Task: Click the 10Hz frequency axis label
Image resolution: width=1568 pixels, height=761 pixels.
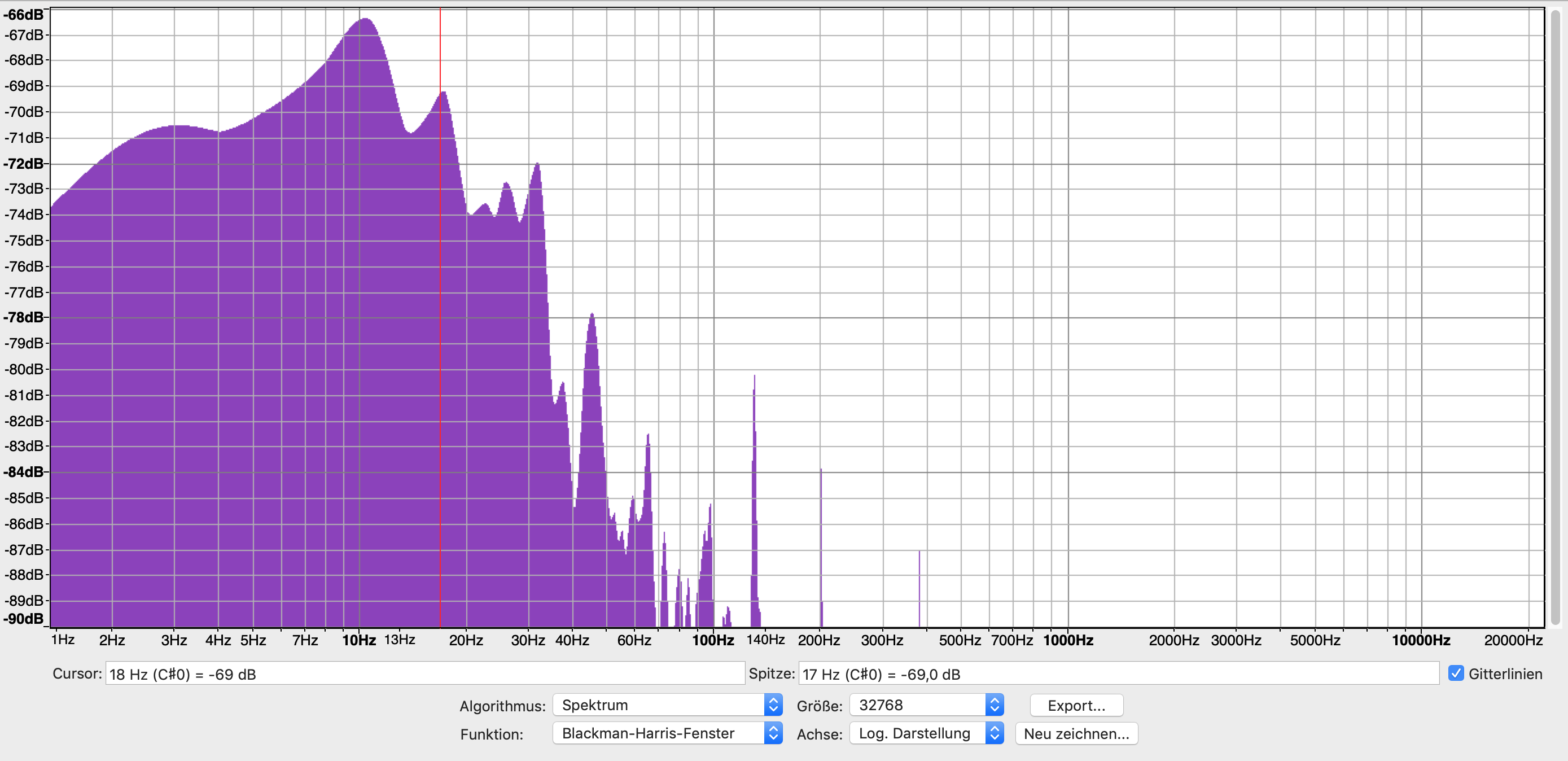Action: pos(358,640)
